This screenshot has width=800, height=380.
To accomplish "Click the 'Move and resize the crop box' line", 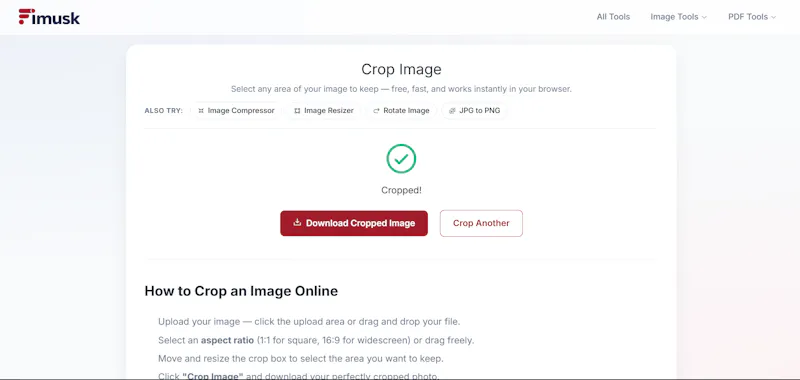I will pyautogui.click(x=301, y=359).
